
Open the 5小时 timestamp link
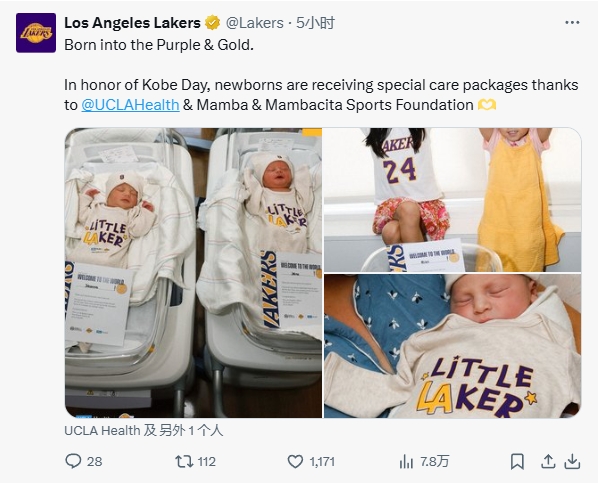(x=315, y=23)
